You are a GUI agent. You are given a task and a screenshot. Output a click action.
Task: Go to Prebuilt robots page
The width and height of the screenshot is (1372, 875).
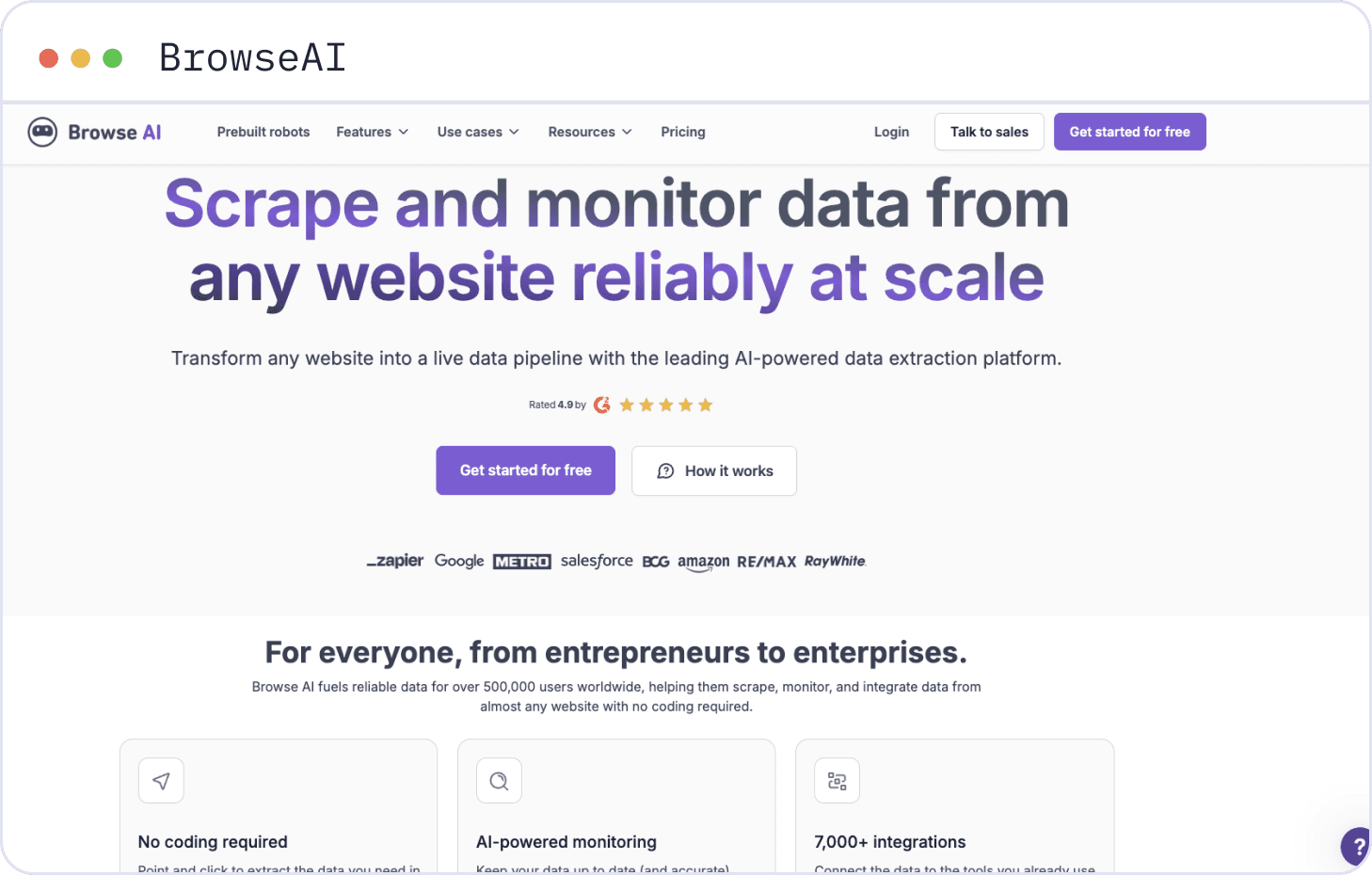(x=263, y=132)
